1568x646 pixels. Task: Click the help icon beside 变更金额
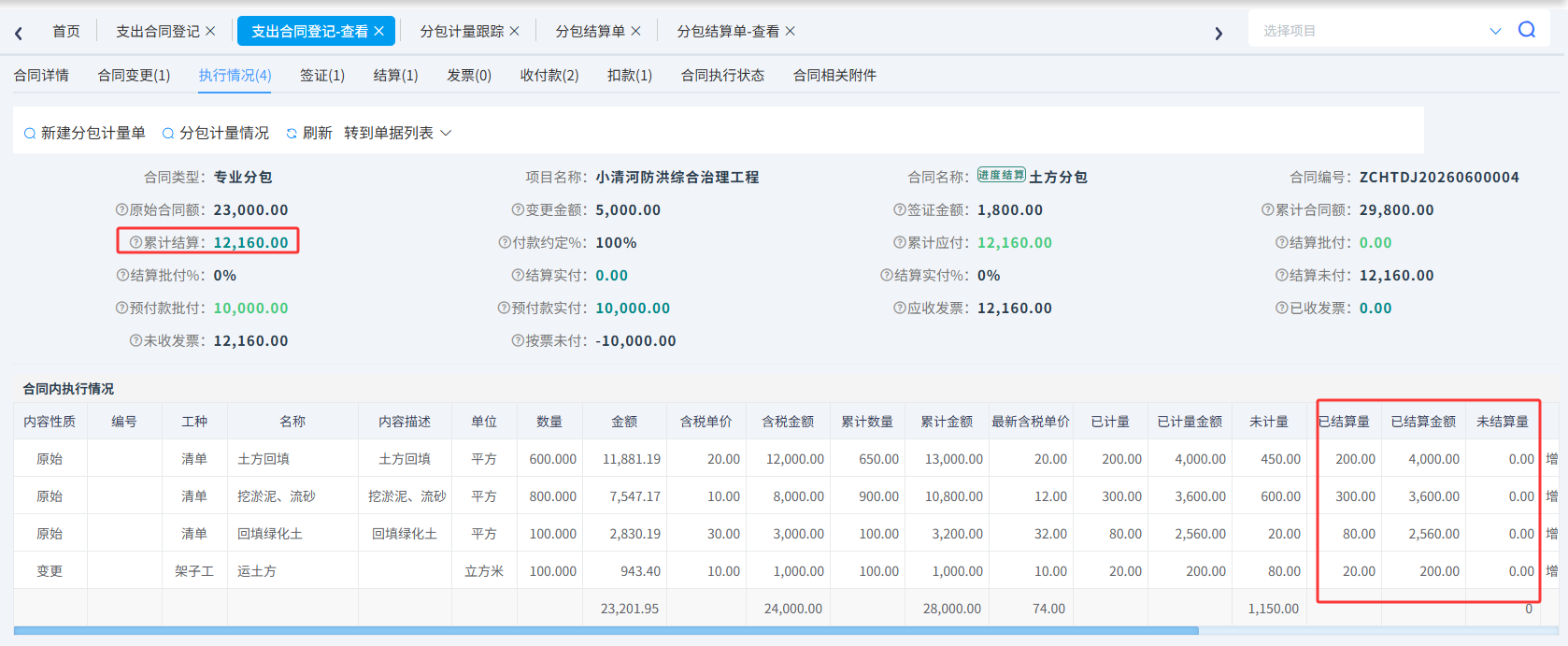518,210
